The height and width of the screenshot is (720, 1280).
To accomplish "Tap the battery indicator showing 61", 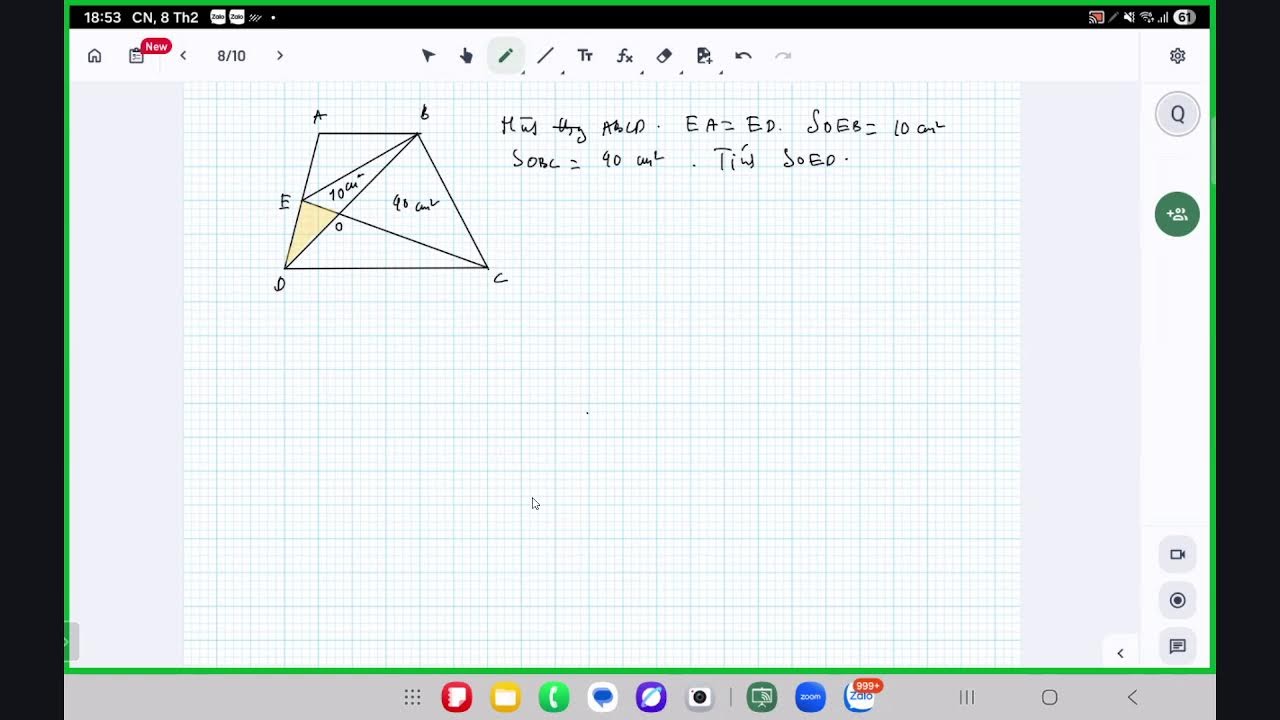I will coord(1184,17).
